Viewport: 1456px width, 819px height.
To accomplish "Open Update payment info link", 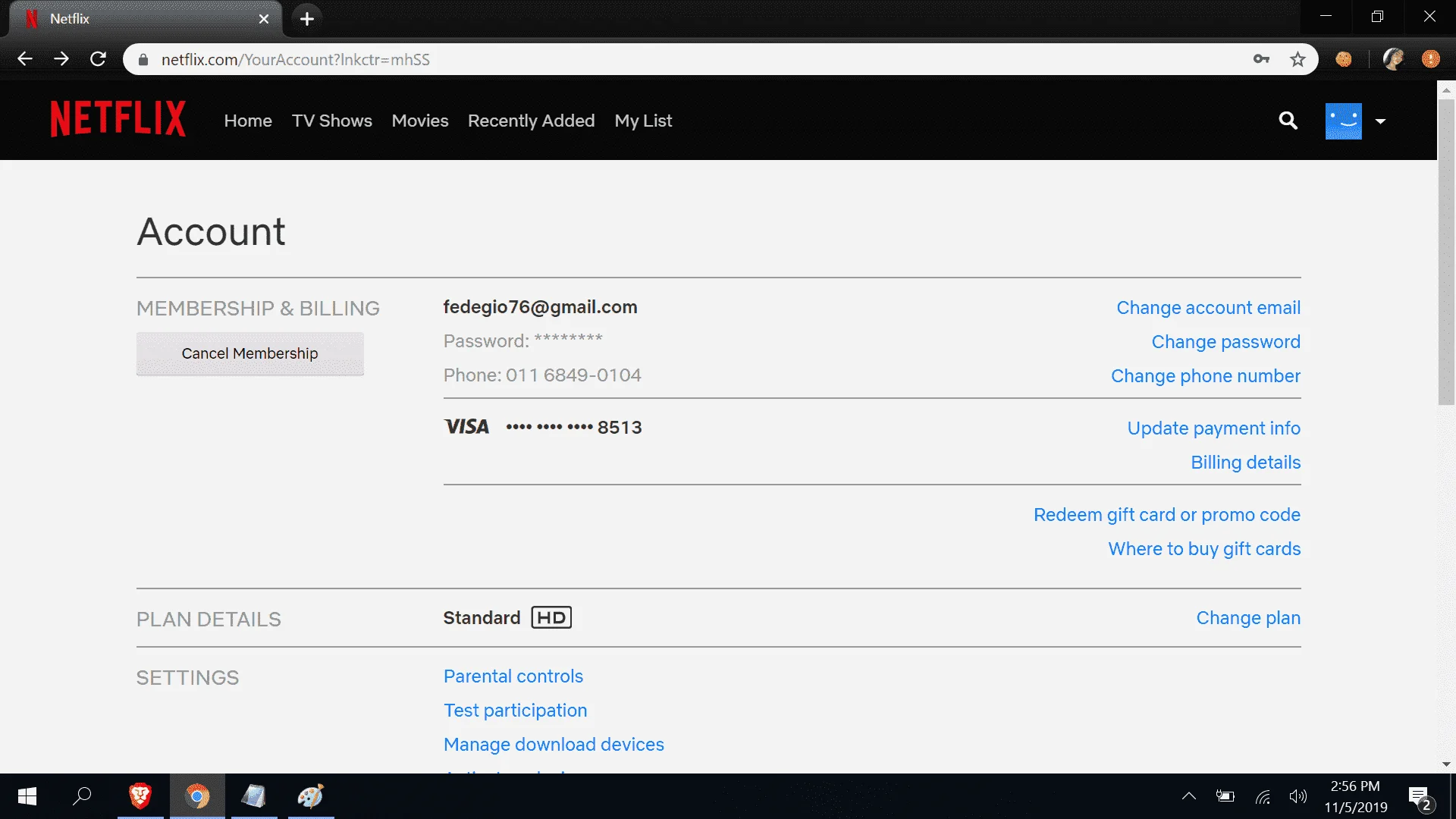I will pyautogui.click(x=1214, y=428).
